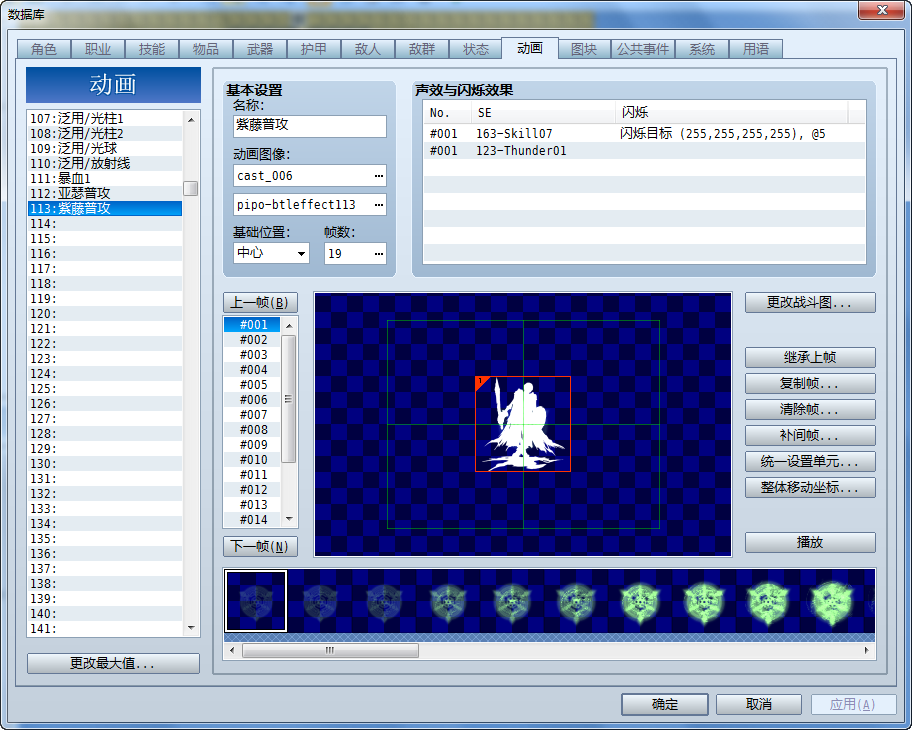Confirm with the 确定 button
This screenshot has width=912, height=730.
[x=665, y=704]
